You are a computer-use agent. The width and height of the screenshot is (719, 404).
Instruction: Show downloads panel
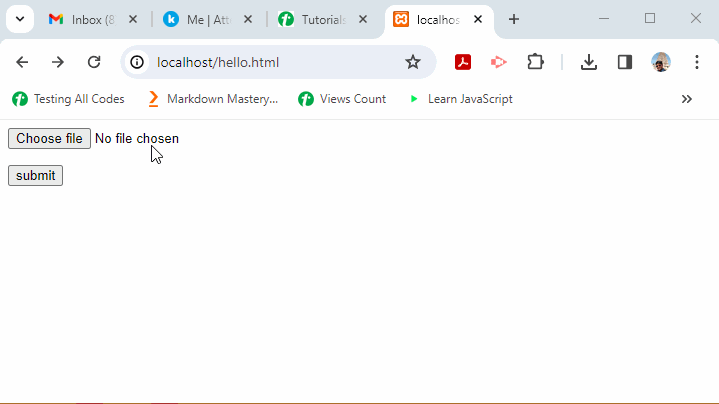coord(589,62)
